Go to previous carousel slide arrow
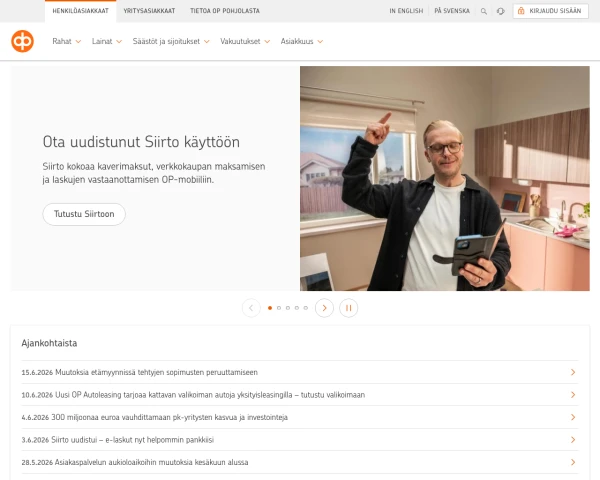600x480 pixels. coord(251,308)
